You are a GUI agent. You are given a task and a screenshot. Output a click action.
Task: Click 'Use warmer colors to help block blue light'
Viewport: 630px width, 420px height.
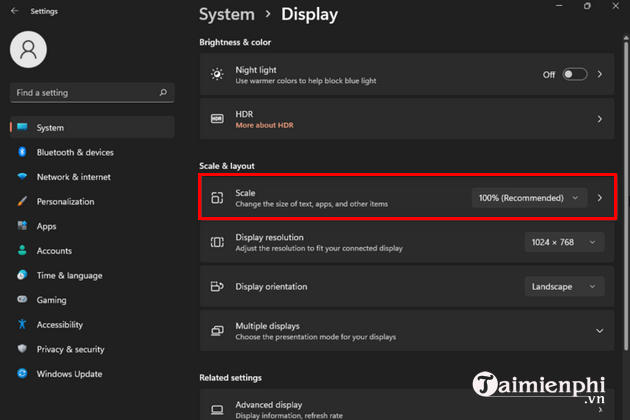pos(306,81)
